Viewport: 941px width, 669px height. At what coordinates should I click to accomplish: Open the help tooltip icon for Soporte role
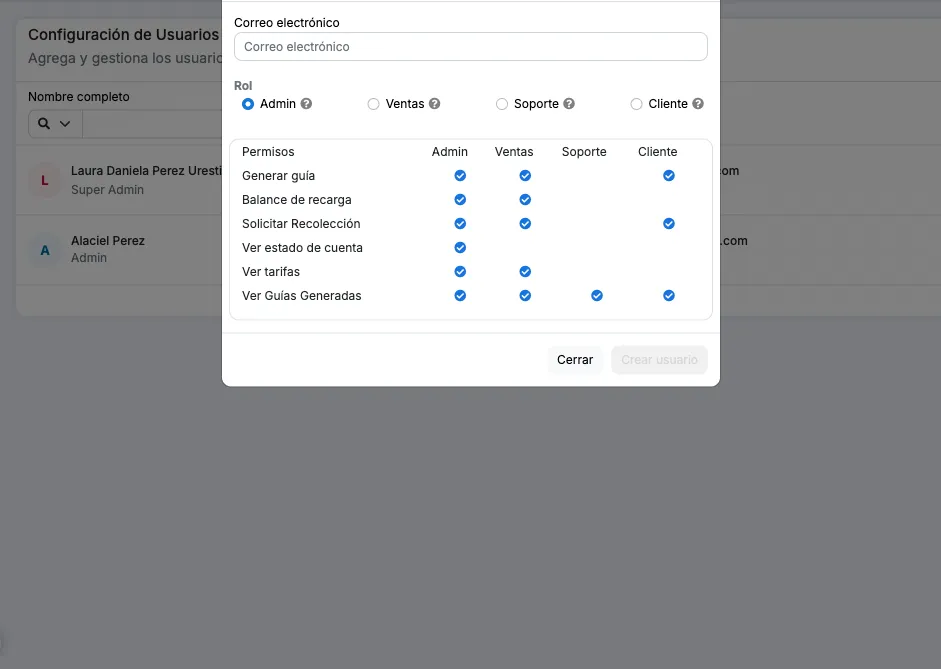coord(569,104)
